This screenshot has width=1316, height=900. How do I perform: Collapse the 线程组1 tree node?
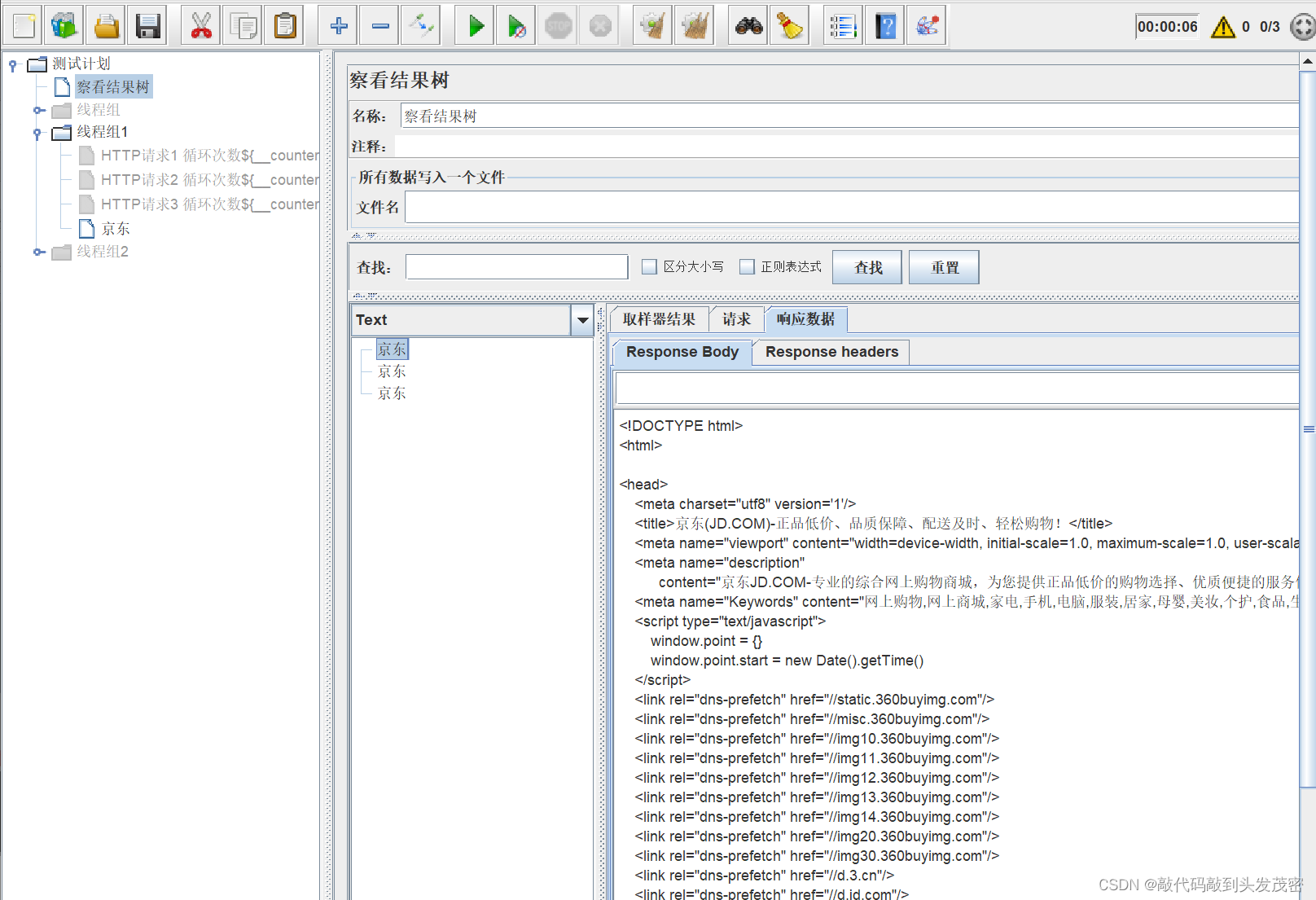(x=37, y=133)
